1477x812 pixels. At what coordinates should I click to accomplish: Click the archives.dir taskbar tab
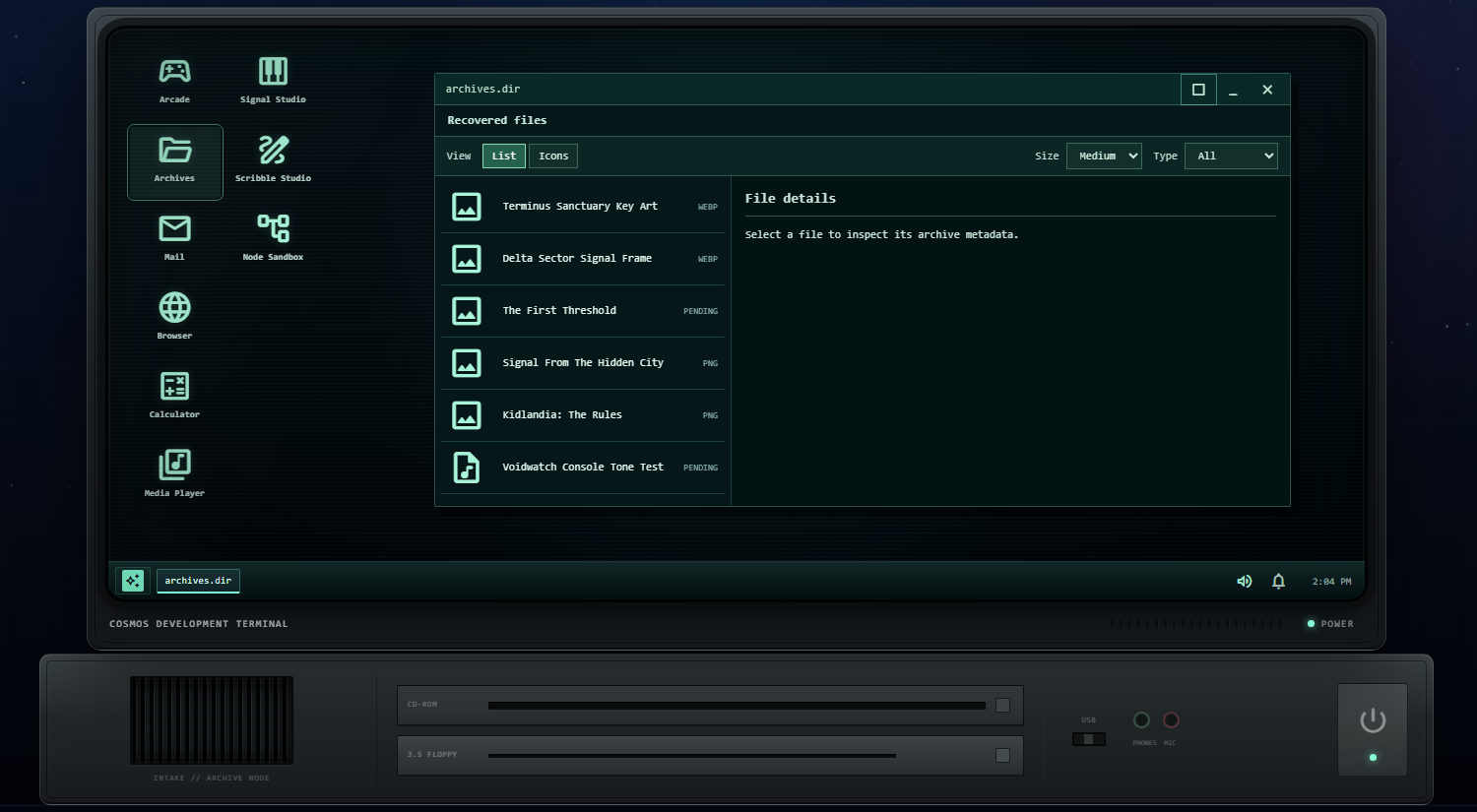tap(198, 581)
